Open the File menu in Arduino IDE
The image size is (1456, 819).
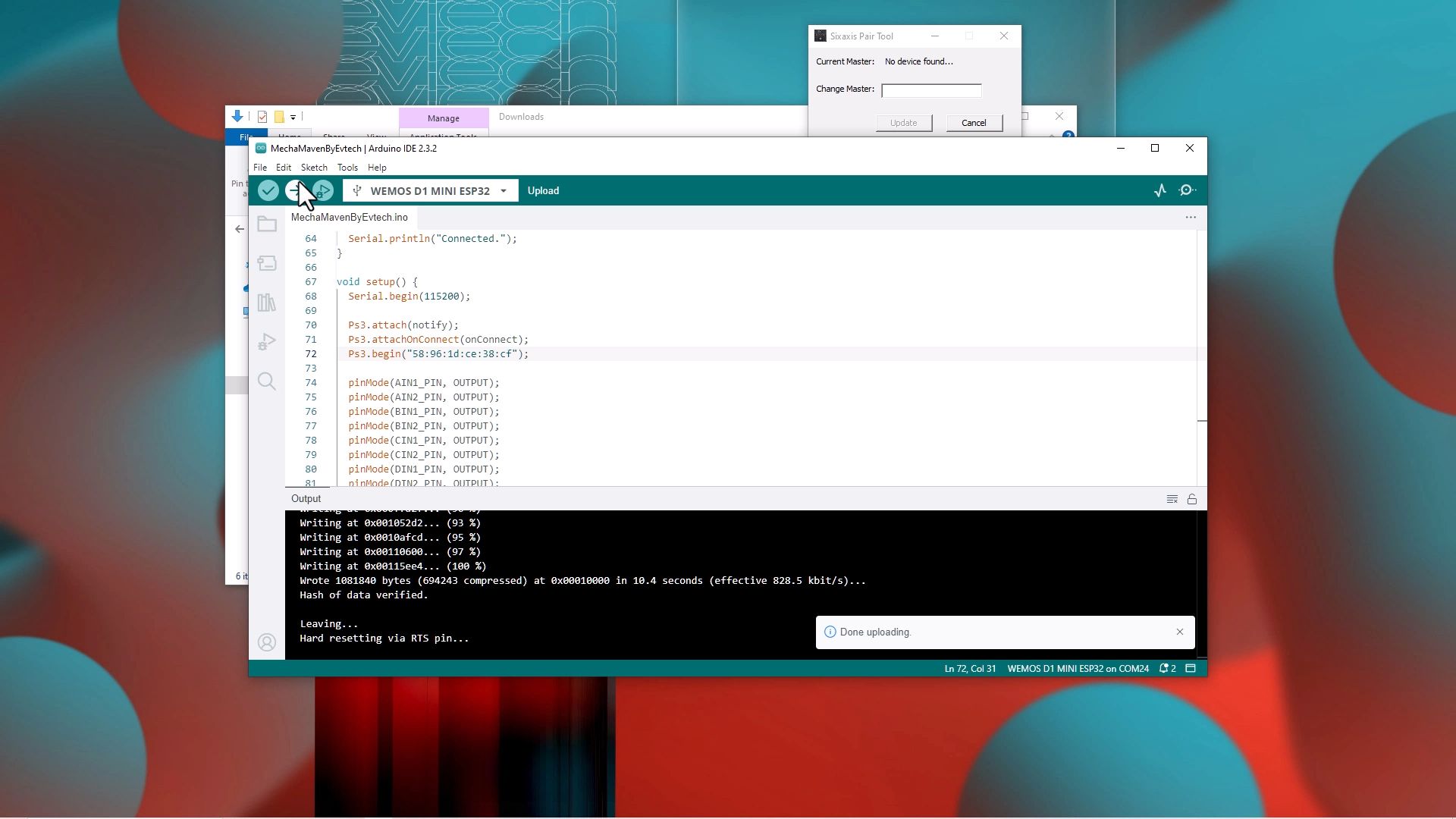(260, 168)
